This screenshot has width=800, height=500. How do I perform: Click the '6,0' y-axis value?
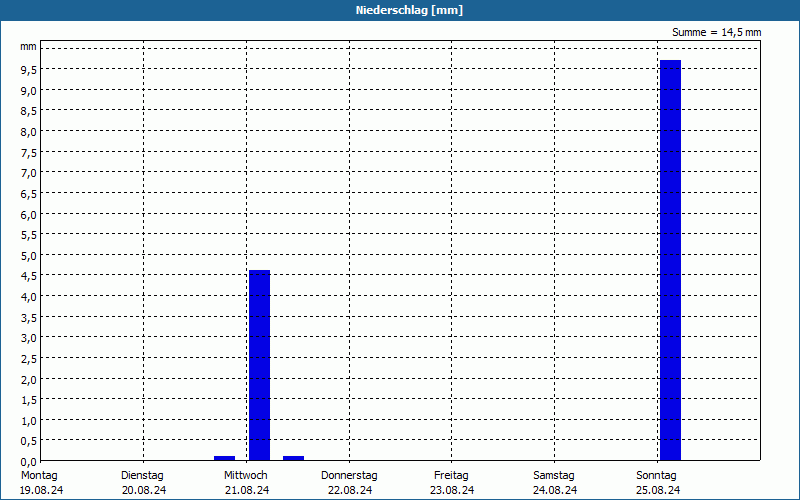point(29,215)
